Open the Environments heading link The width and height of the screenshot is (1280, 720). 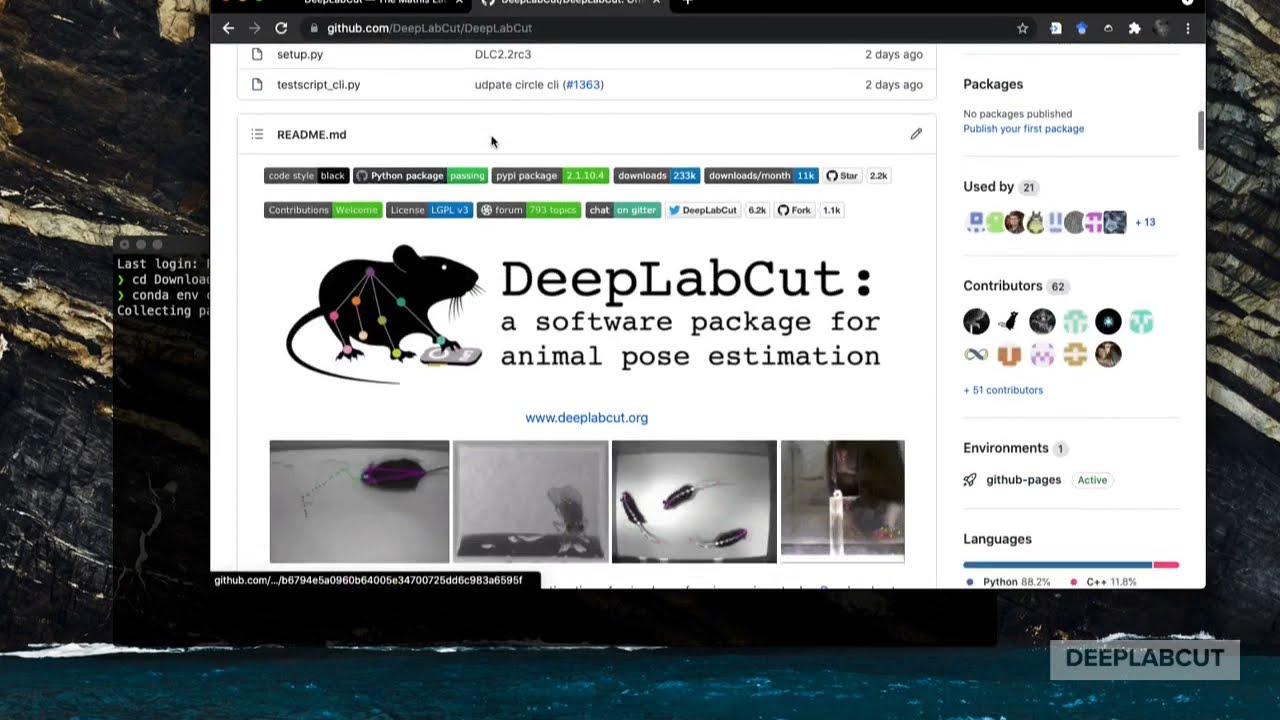[1006, 448]
